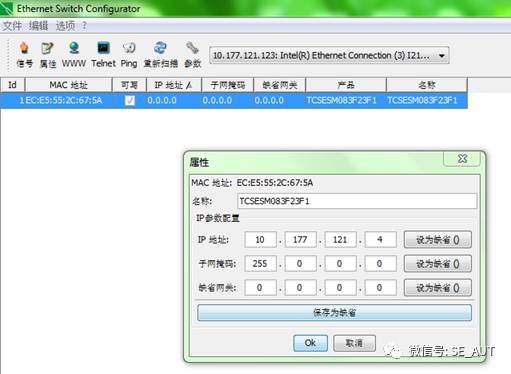Click the 名称 column header

(x=427, y=85)
